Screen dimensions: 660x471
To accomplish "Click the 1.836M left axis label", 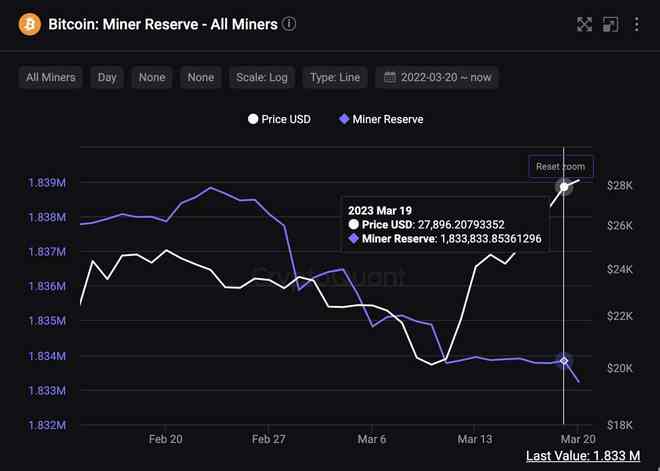I will [47, 286].
